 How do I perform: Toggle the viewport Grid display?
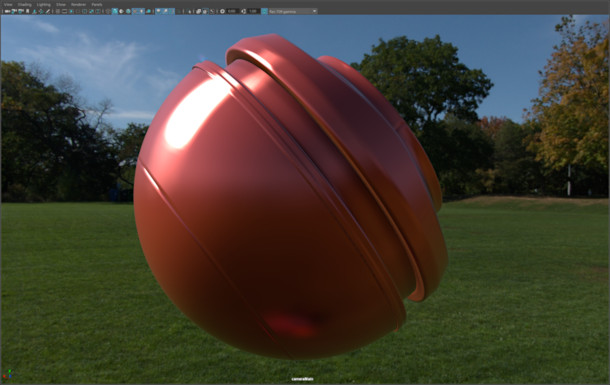pyautogui.click(x=58, y=11)
